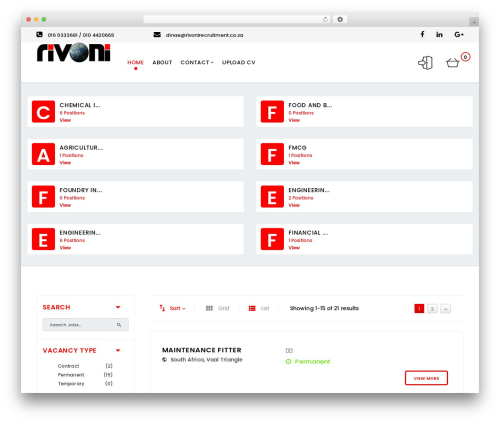Collapse the Vacancy Type panel arrow
Image resolution: width=500 pixels, height=423 pixels.
[118, 350]
